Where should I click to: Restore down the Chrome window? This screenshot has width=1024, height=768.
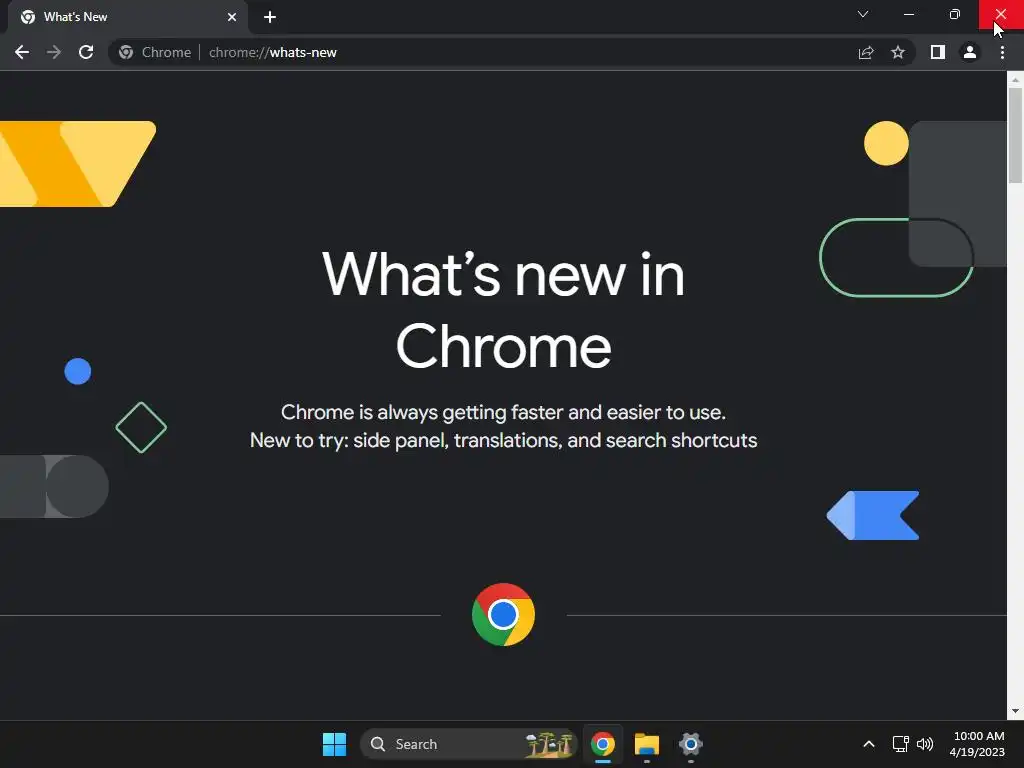click(x=955, y=14)
